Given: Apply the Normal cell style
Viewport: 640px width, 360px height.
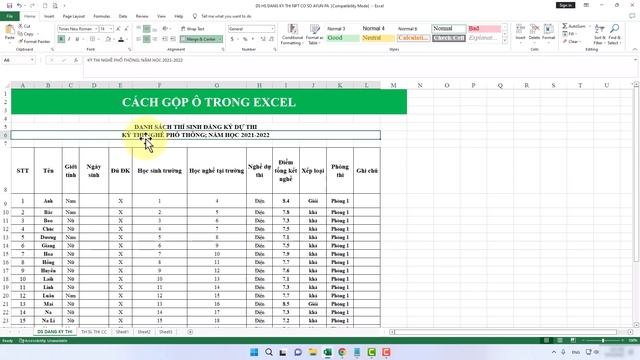Looking at the screenshot, I should 449,29.
